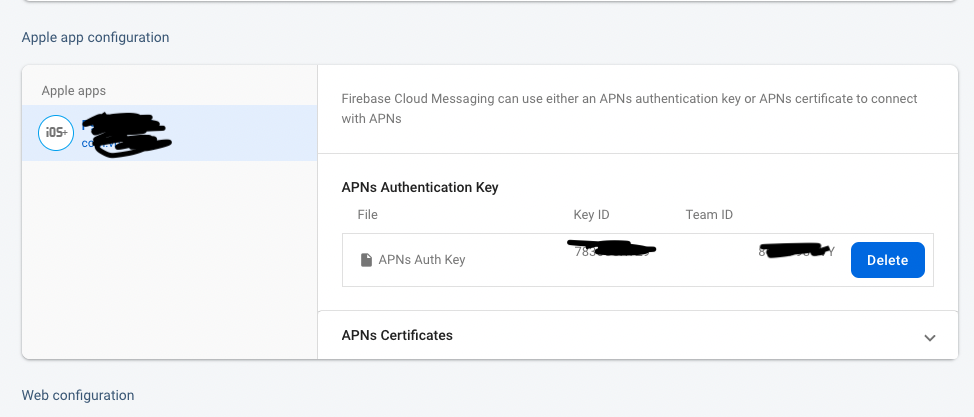This screenshot has height=417, width=974.
Task: Expand the APNs Certificates section
Action: coord(929,337)
